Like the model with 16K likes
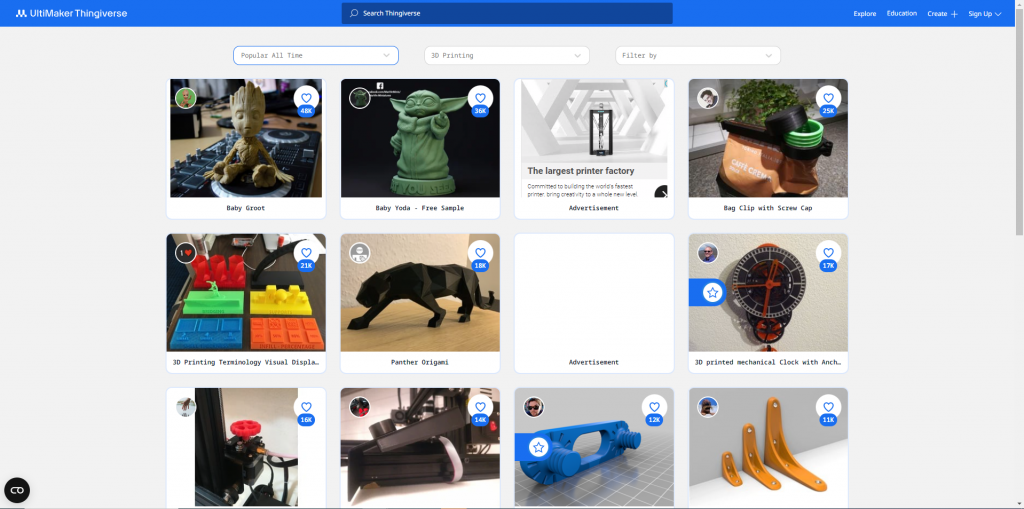The width and height of the screenshot is (1024, 509). click(306, 406)
